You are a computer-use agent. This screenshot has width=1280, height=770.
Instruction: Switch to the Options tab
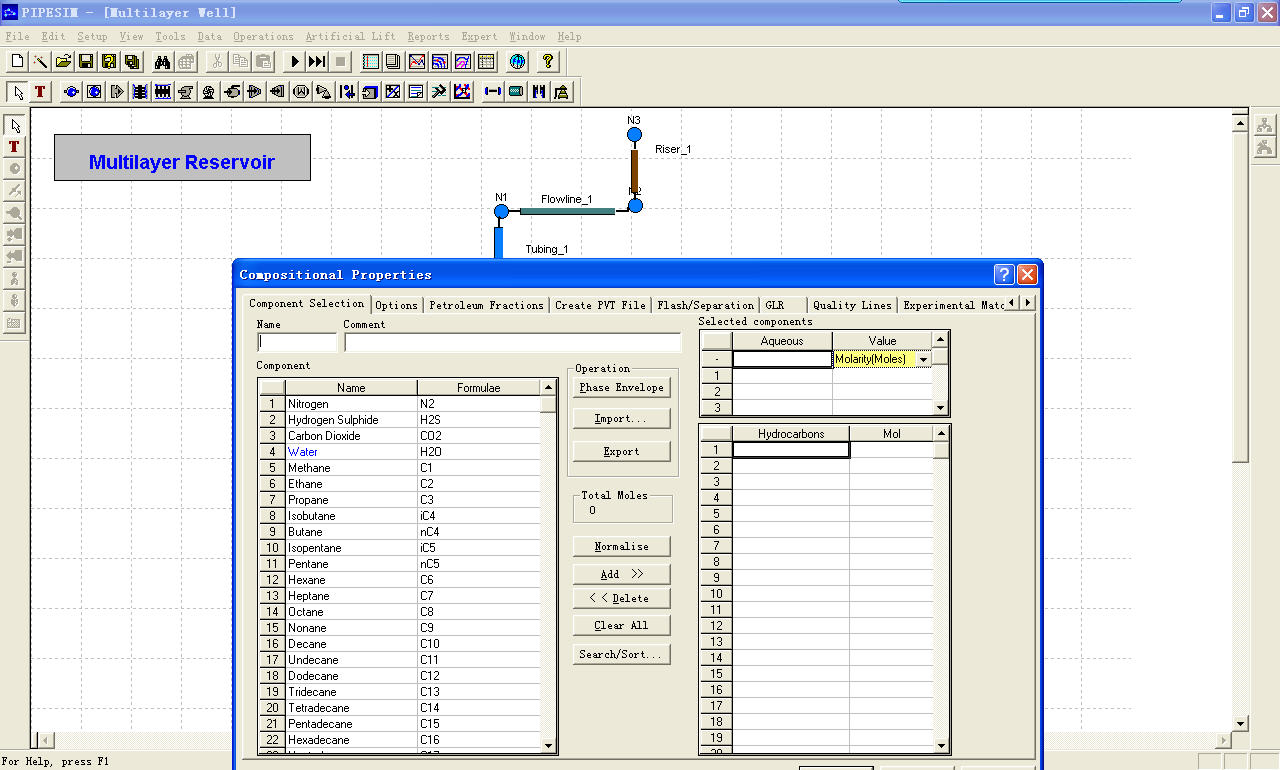pyautogui.click(x=397, y=305)
